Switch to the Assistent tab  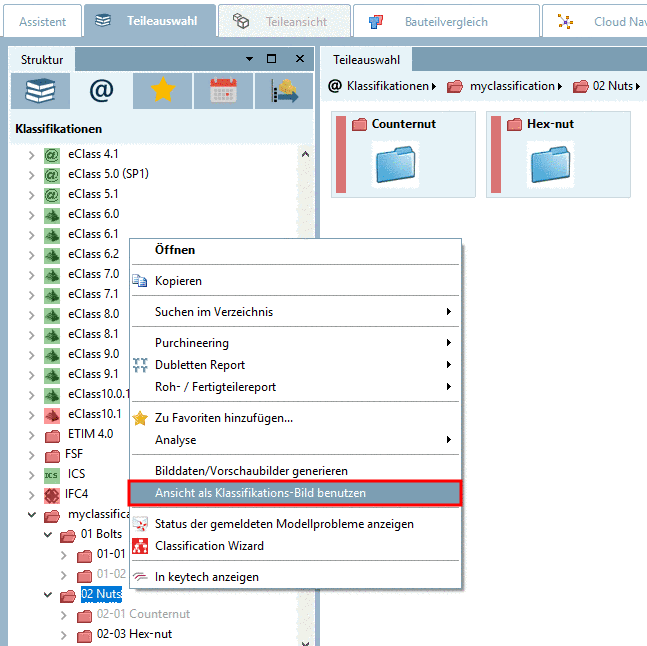[43, 21]
